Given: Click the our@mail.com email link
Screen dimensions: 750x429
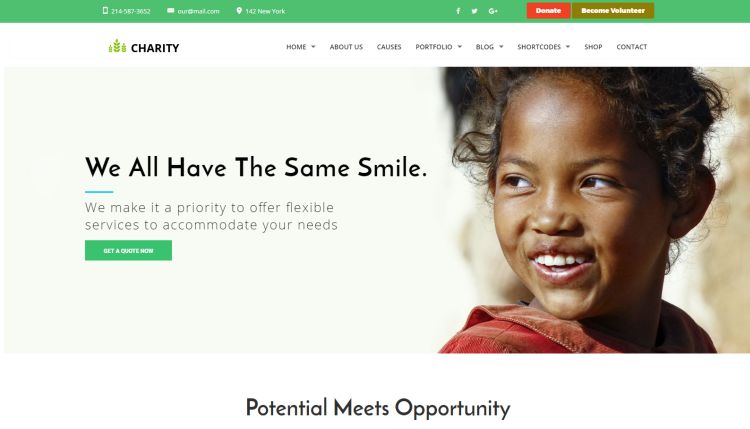Looking at the screenshot, I should 198,11.
